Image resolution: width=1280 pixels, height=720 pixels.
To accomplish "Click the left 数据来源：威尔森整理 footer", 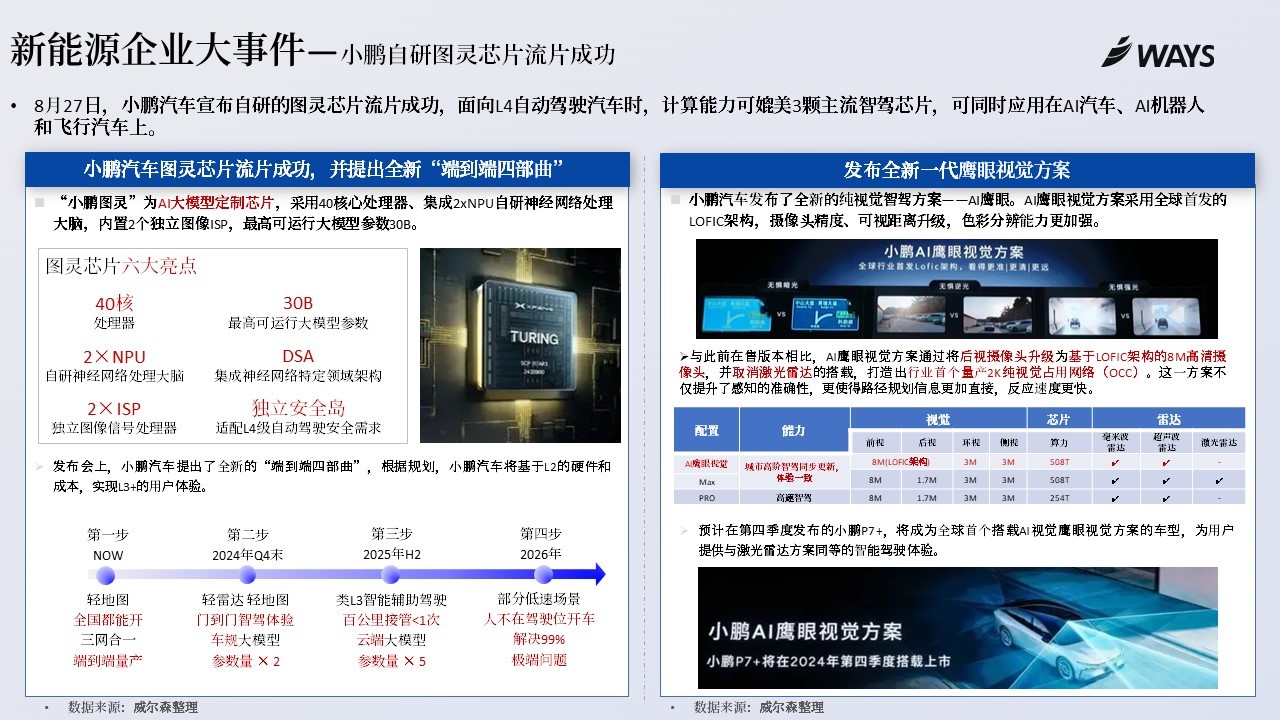I will tap(132, 707).
